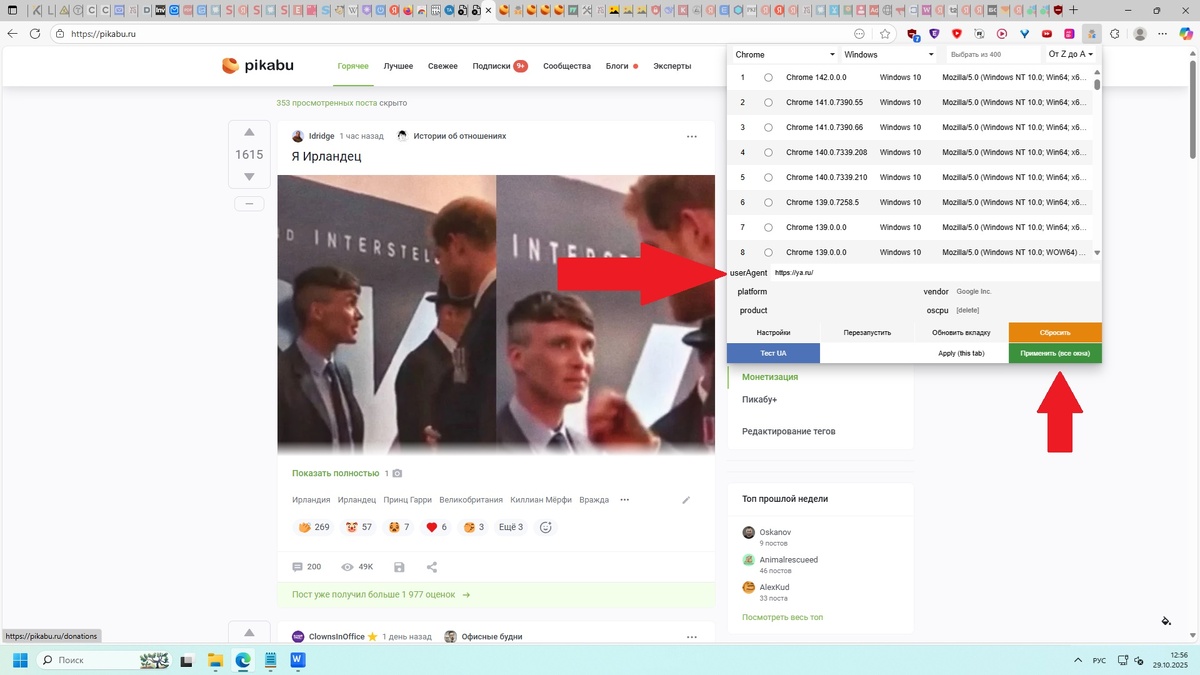Click the pencil icon to edit tags

[686, 500]
